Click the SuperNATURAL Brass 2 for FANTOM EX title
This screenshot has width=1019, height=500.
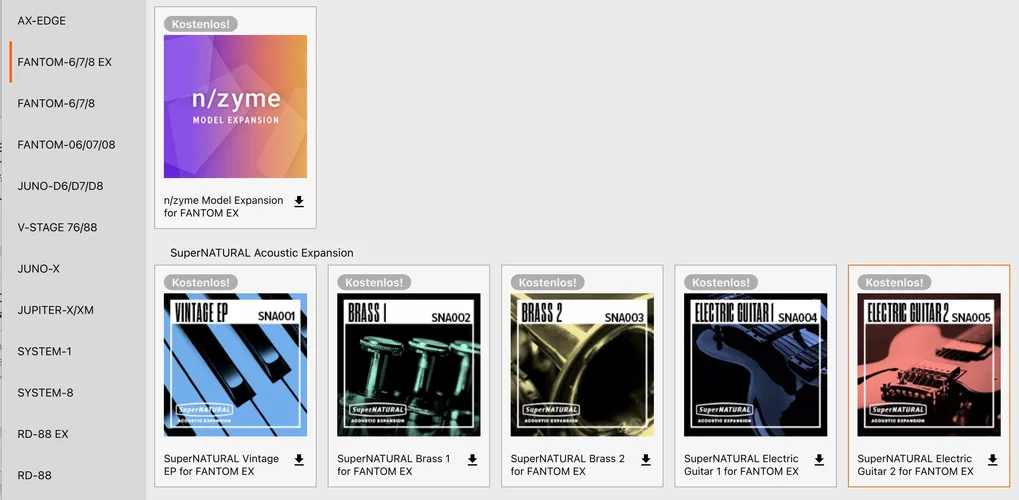(x=568, y=465)
